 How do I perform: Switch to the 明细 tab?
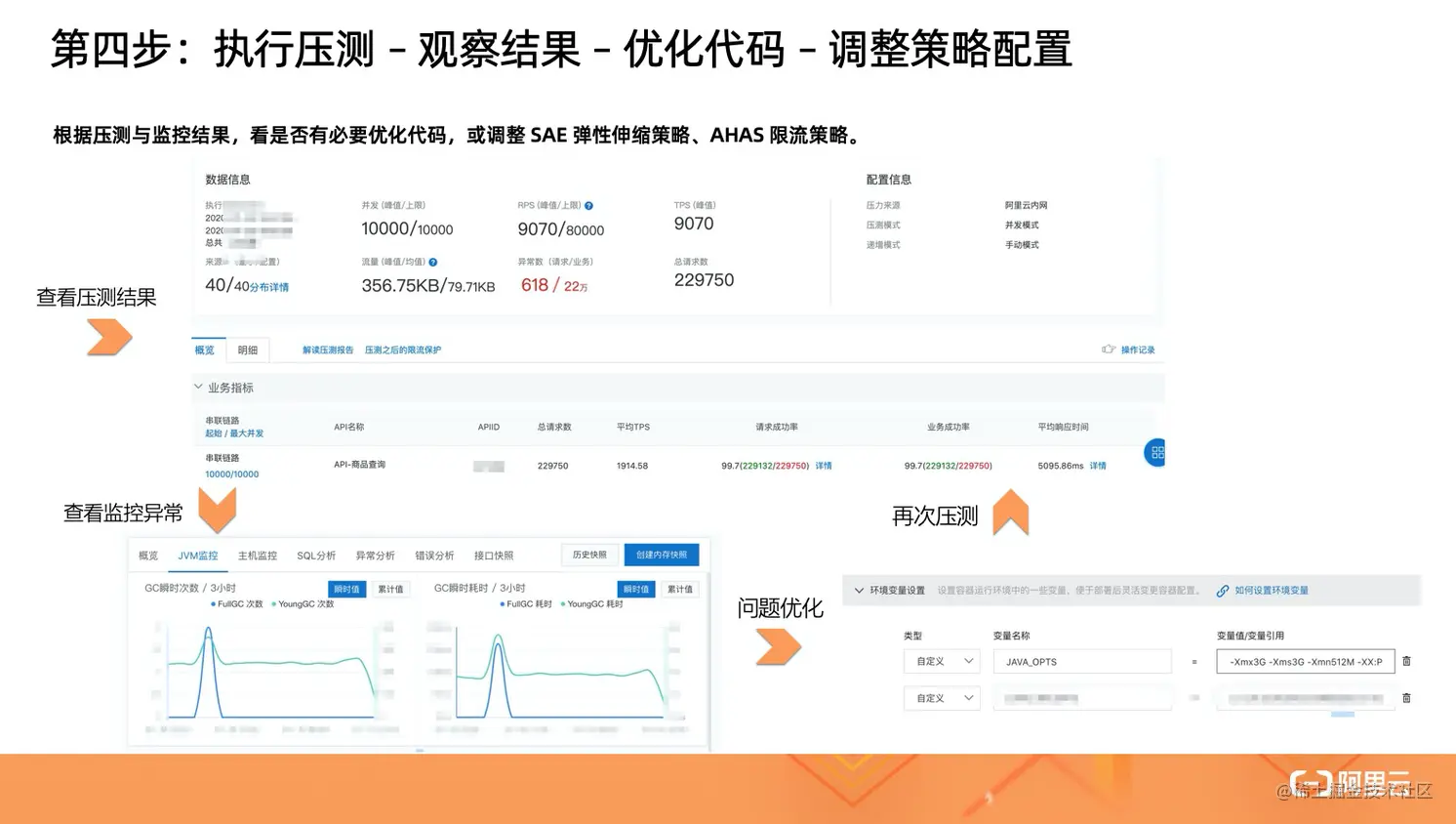[248, 350]
